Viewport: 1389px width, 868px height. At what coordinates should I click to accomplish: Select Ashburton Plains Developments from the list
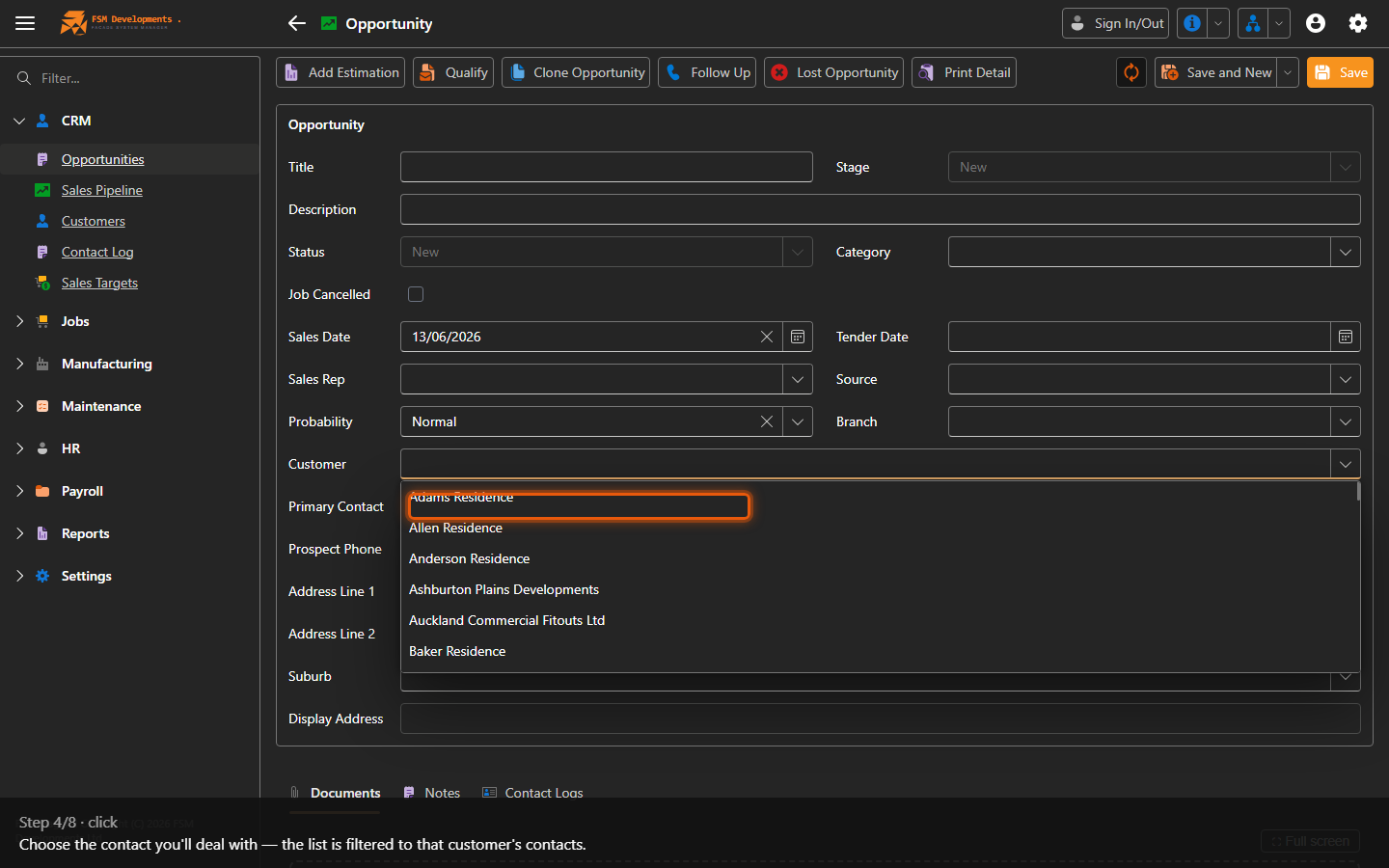[504, 589]
